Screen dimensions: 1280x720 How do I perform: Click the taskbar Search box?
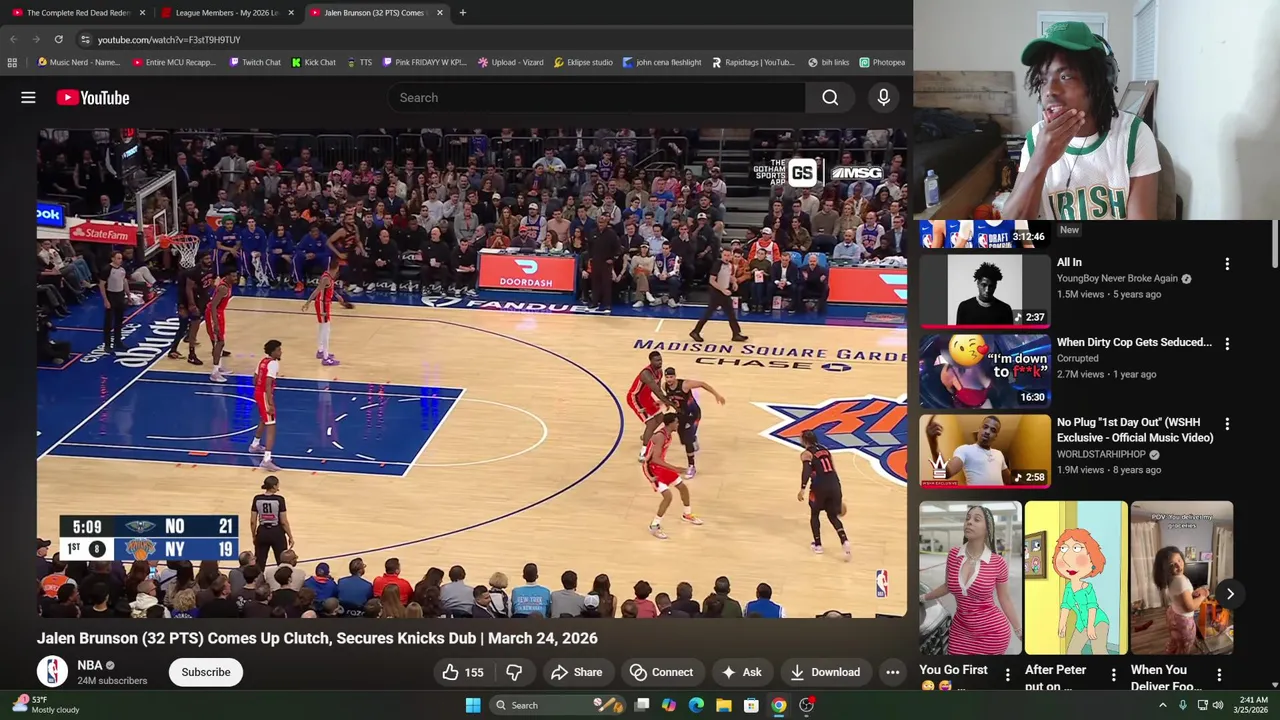click(x=557, y=705)
